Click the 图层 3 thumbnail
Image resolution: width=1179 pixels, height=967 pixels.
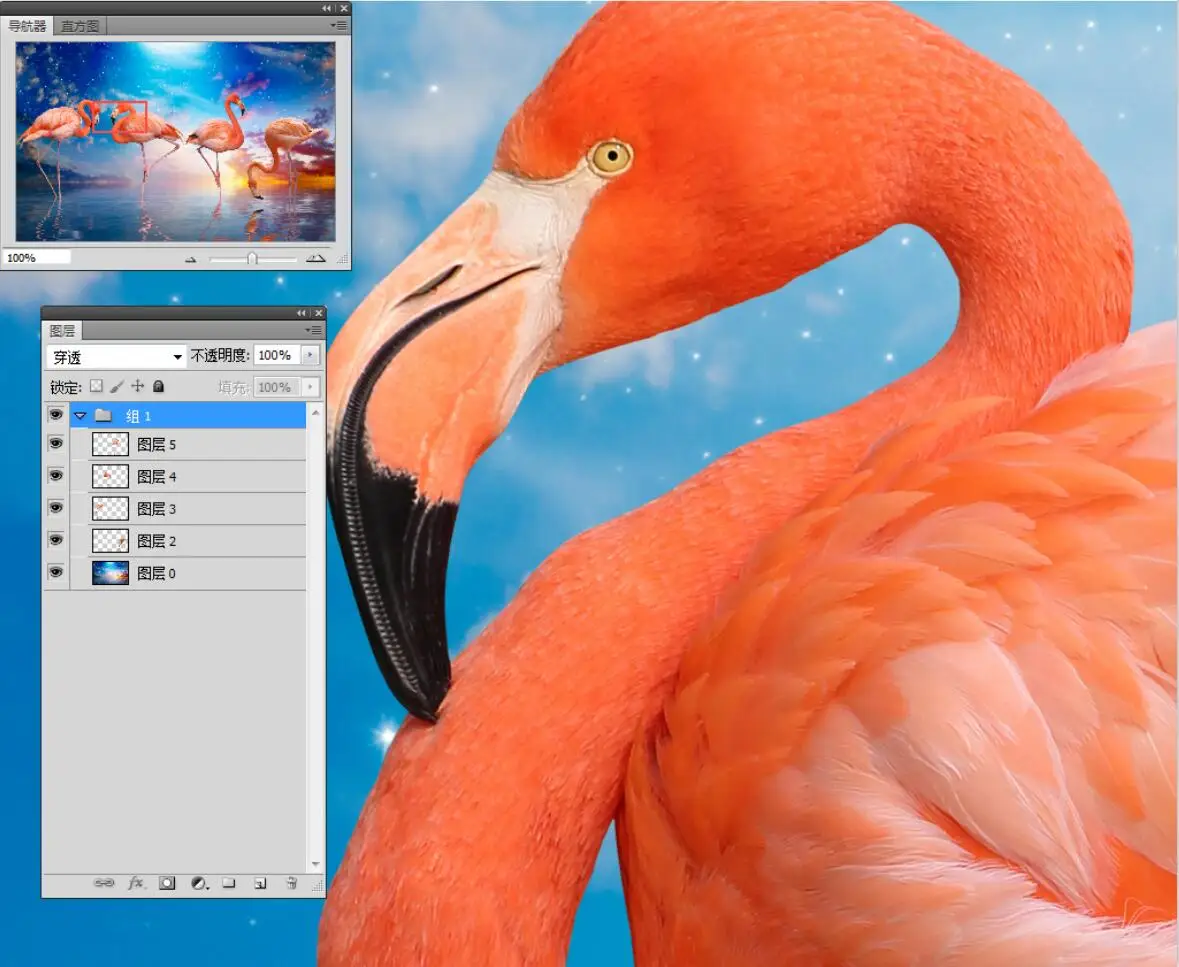111,509
